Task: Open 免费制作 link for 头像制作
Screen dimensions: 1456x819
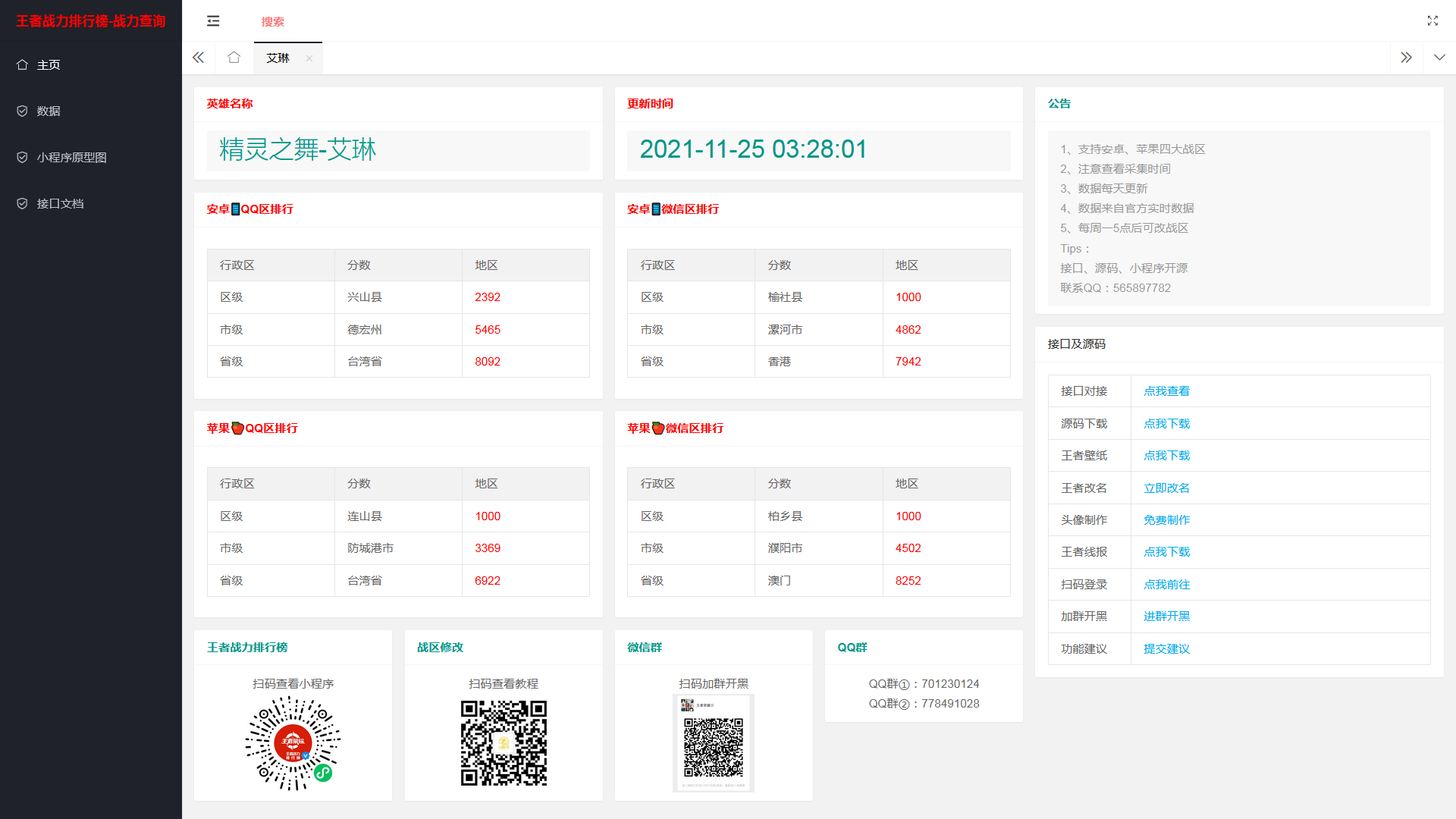Action: [1166, 520]
